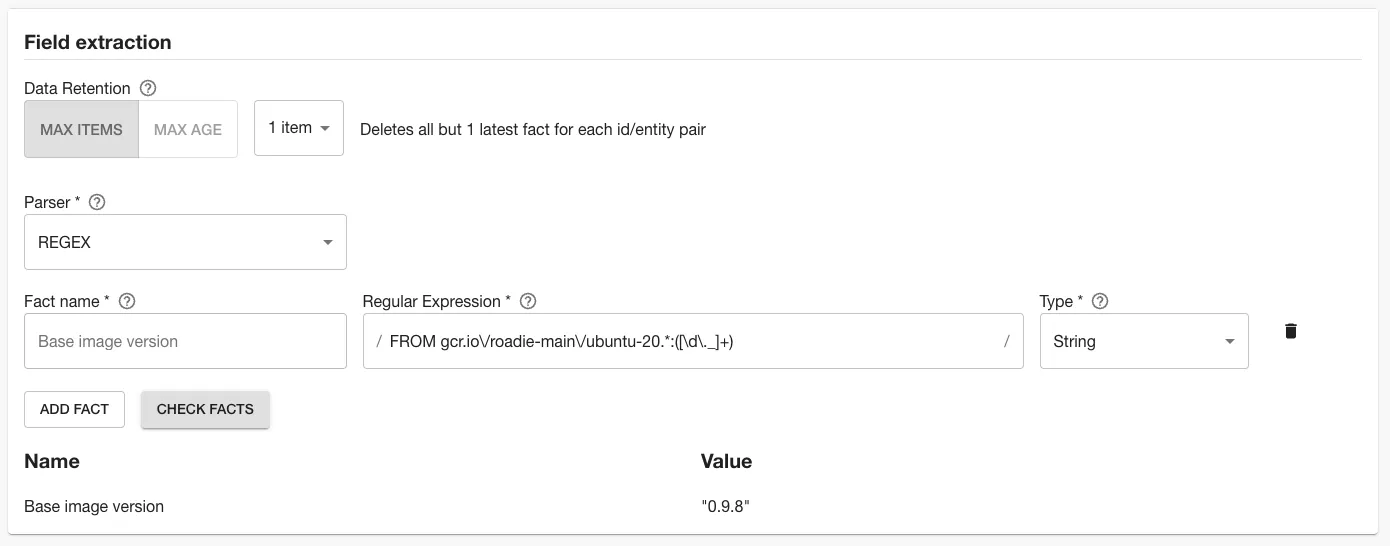The height and width of the screenshot is (546, 1390).
Task: Click the Name column header
Action: (x=52, y=461)
